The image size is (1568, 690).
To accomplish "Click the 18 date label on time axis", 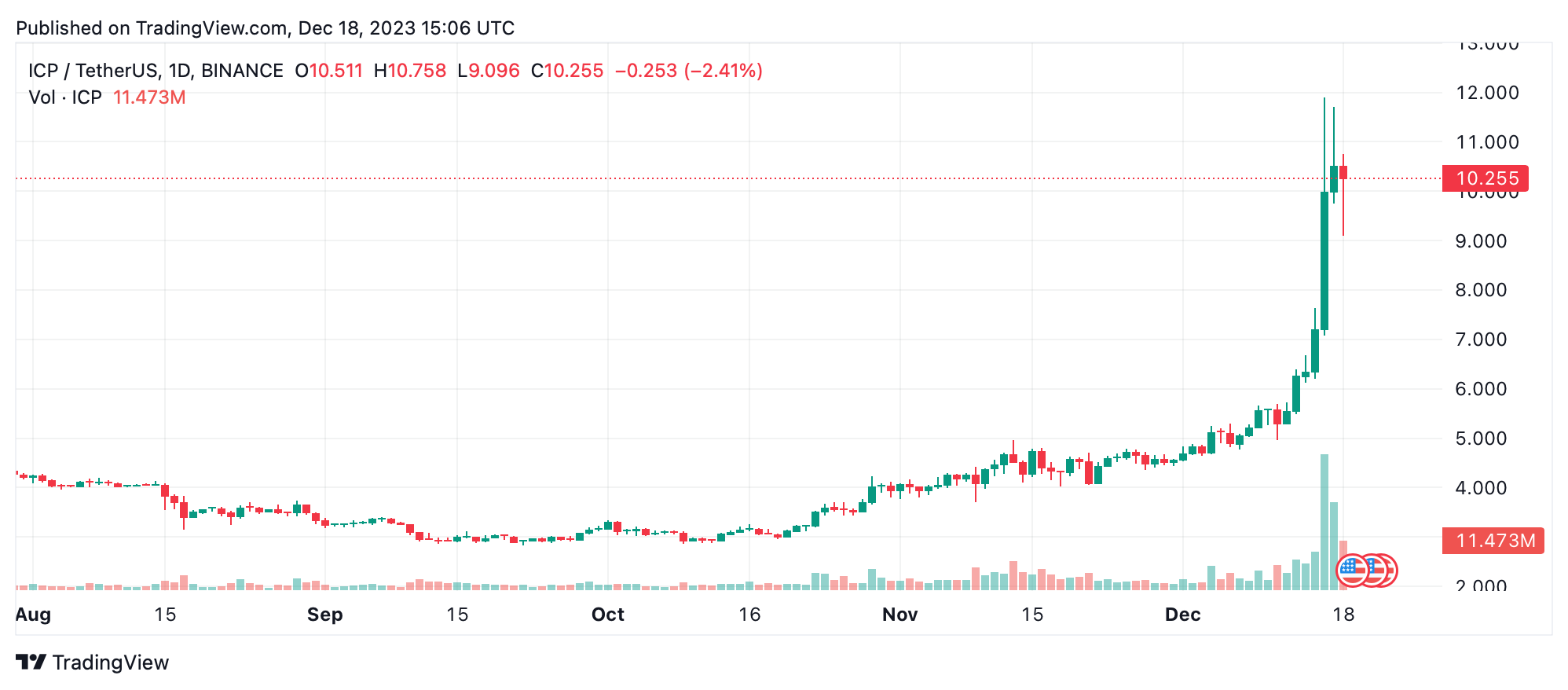I will [x=1343, y=615].
